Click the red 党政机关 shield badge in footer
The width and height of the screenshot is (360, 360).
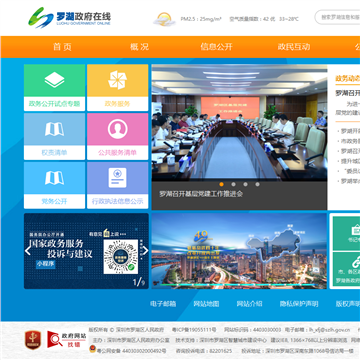click(33, 340)
